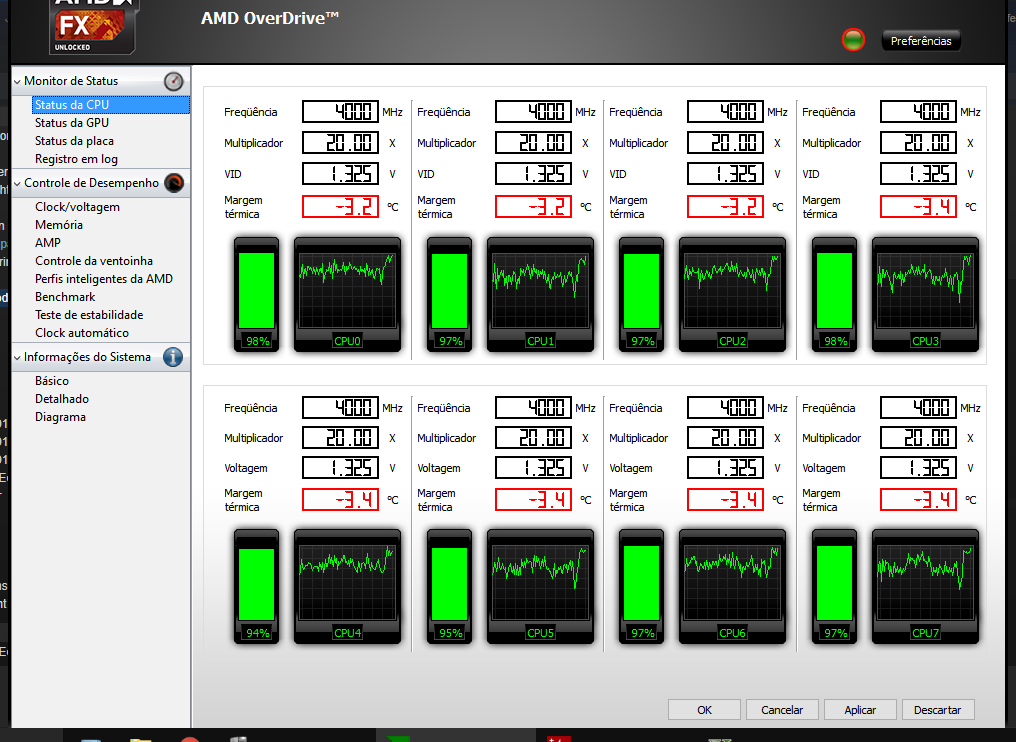Click the CPU1 usage graph
This screenshot has height=742, width=1016.
(540, 294)
